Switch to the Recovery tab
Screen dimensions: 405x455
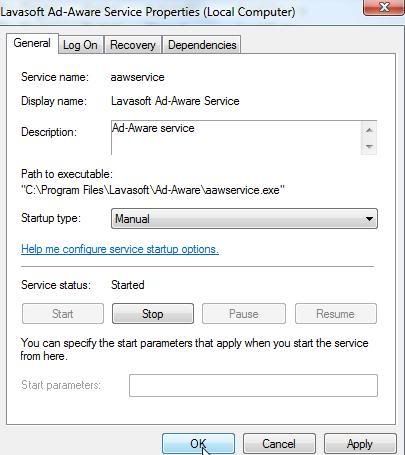click(133, 45)
